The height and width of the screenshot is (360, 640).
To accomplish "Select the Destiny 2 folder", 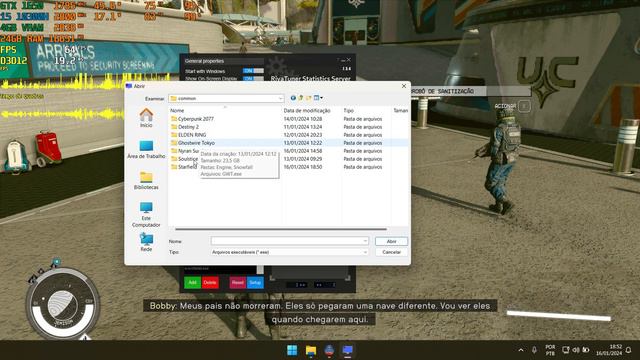I will [188, 127].
